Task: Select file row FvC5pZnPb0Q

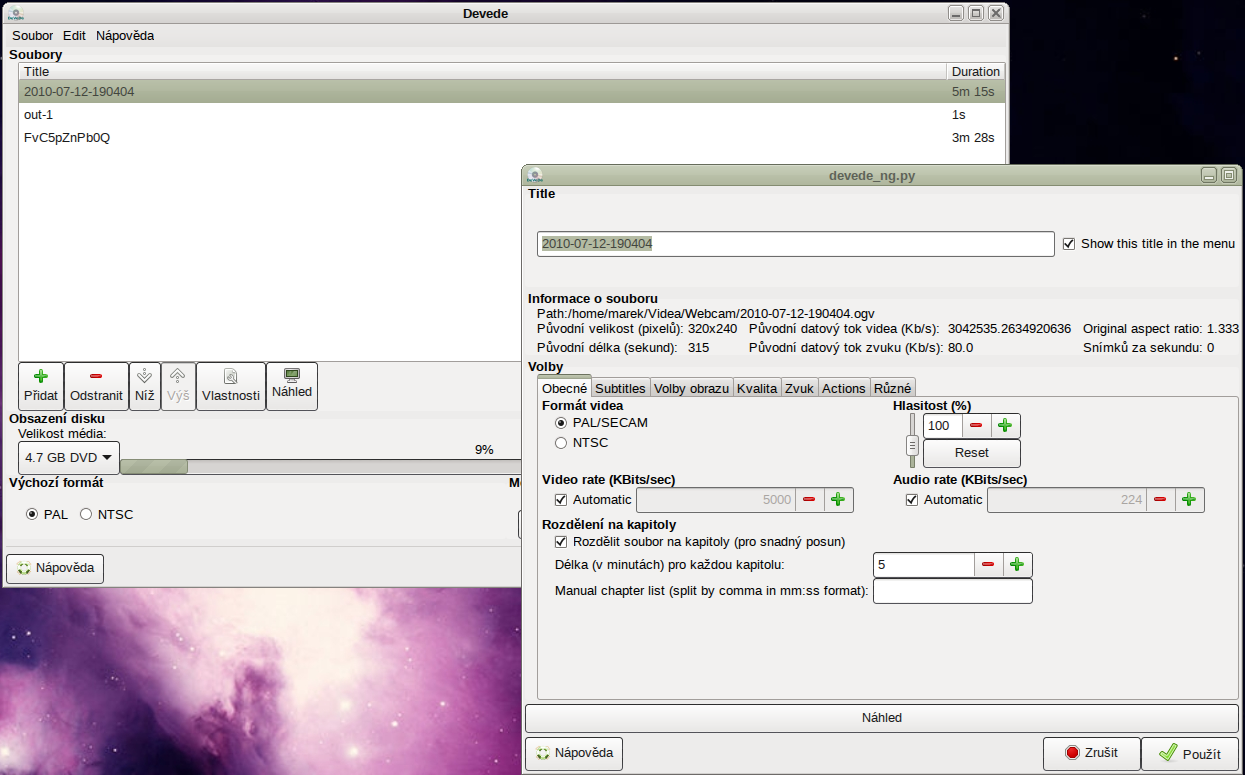Action: click(x=511, y=137)
